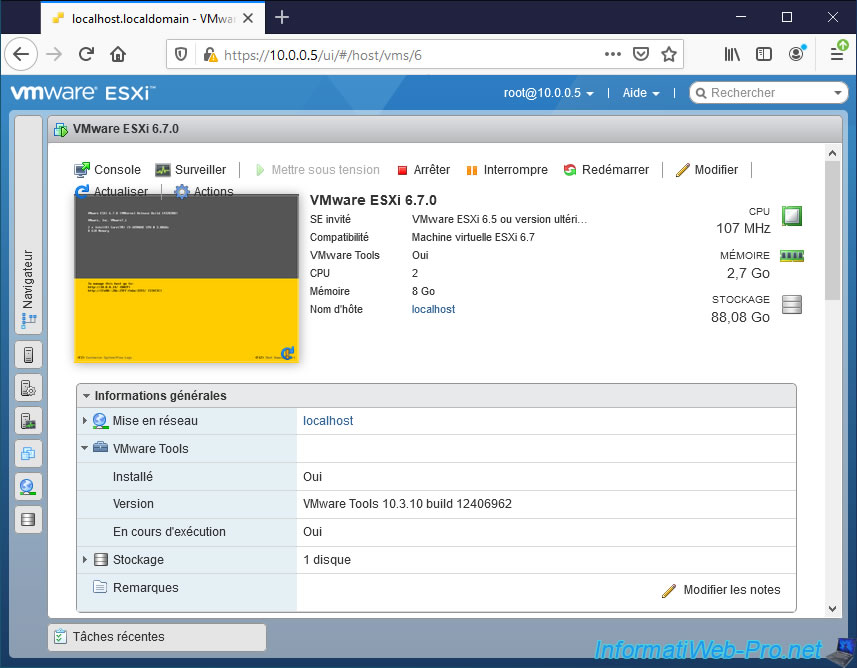Click the VM console thumbnail
Screen dimensions: 857x668
pyautogui.click(x=186, y=279)
